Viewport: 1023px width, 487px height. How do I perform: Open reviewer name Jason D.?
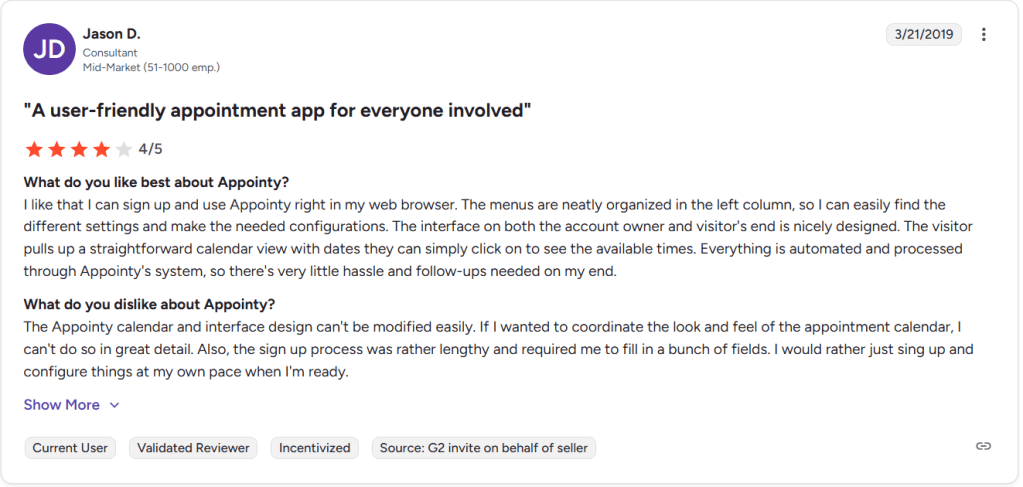point(112,35)
